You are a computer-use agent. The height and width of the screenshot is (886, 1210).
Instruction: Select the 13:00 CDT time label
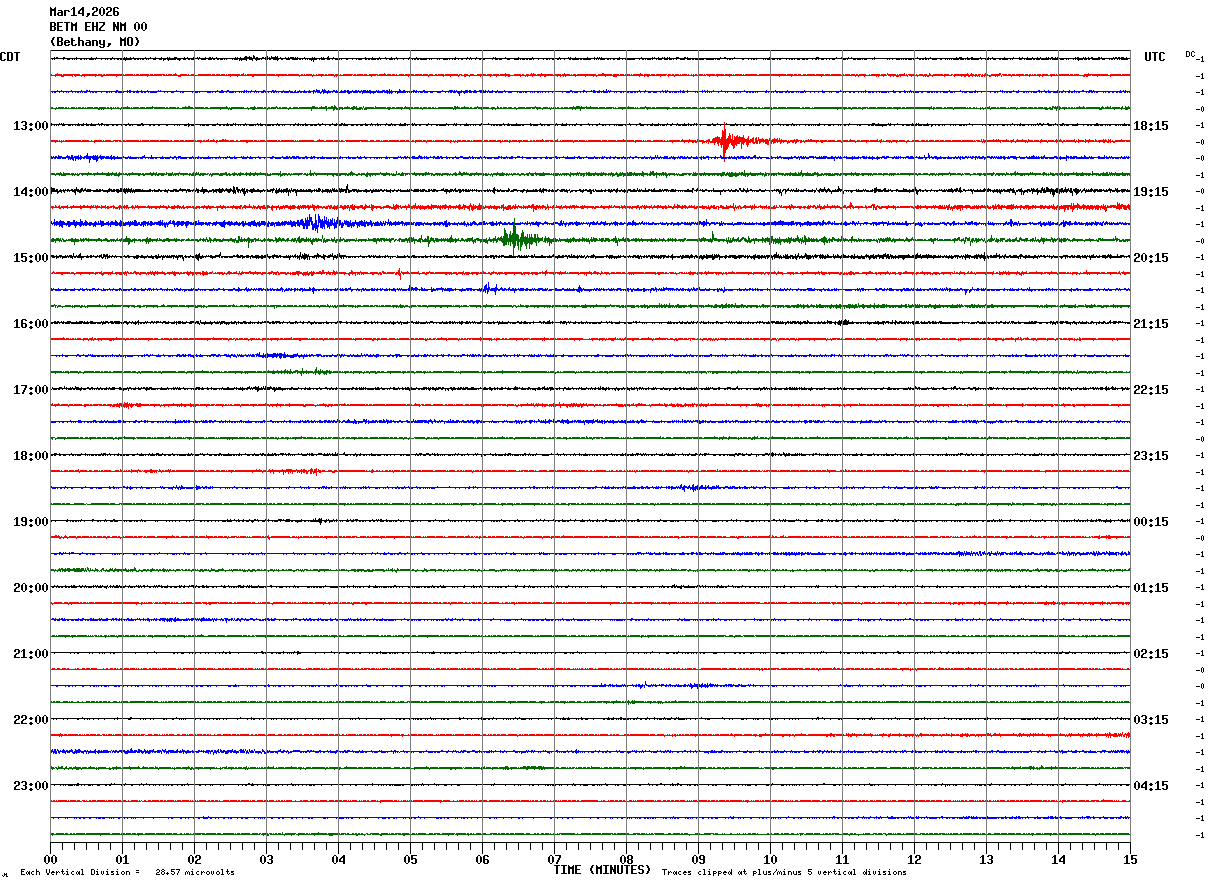(30, 126)
